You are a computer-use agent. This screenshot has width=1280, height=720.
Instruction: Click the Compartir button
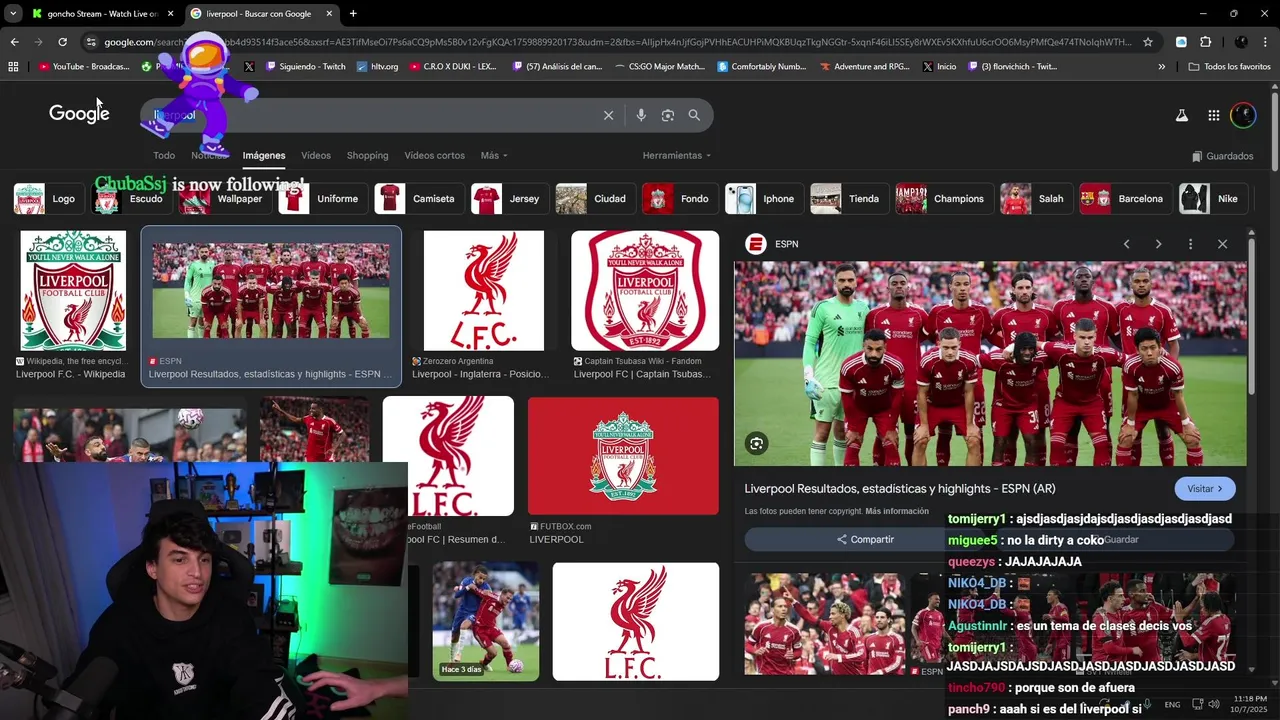866,540
